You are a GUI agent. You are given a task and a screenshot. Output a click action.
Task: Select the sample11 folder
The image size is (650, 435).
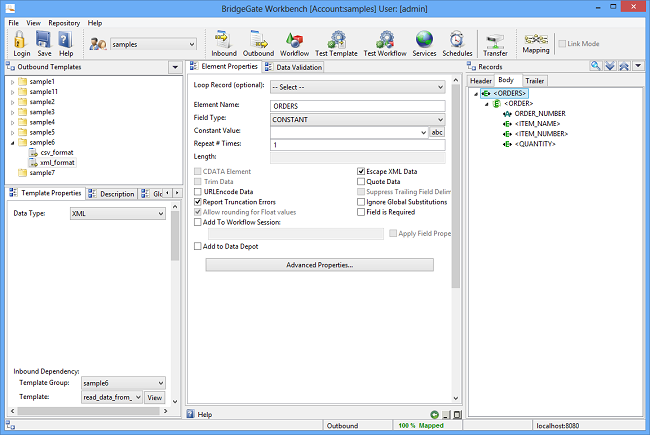click(x=38, y=92)
